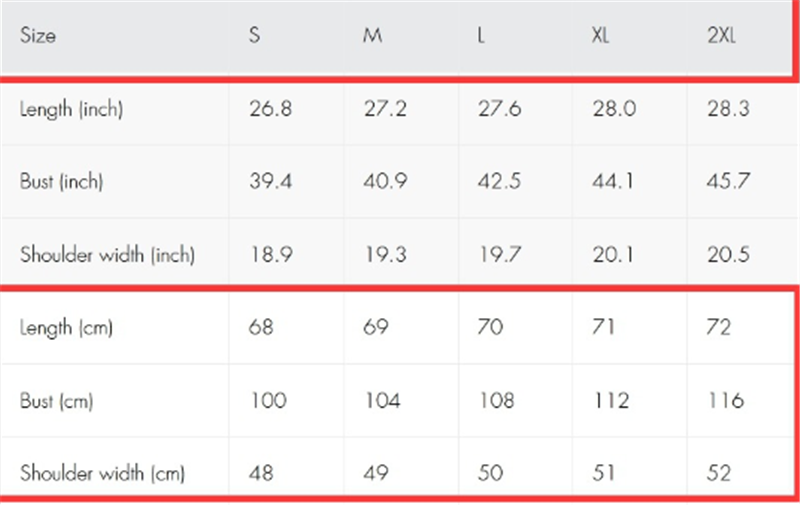The height and width of the screenshot is (505, 800).
Task: Click the 71 length centimeter cell
Action: click(x=605, y=327)
